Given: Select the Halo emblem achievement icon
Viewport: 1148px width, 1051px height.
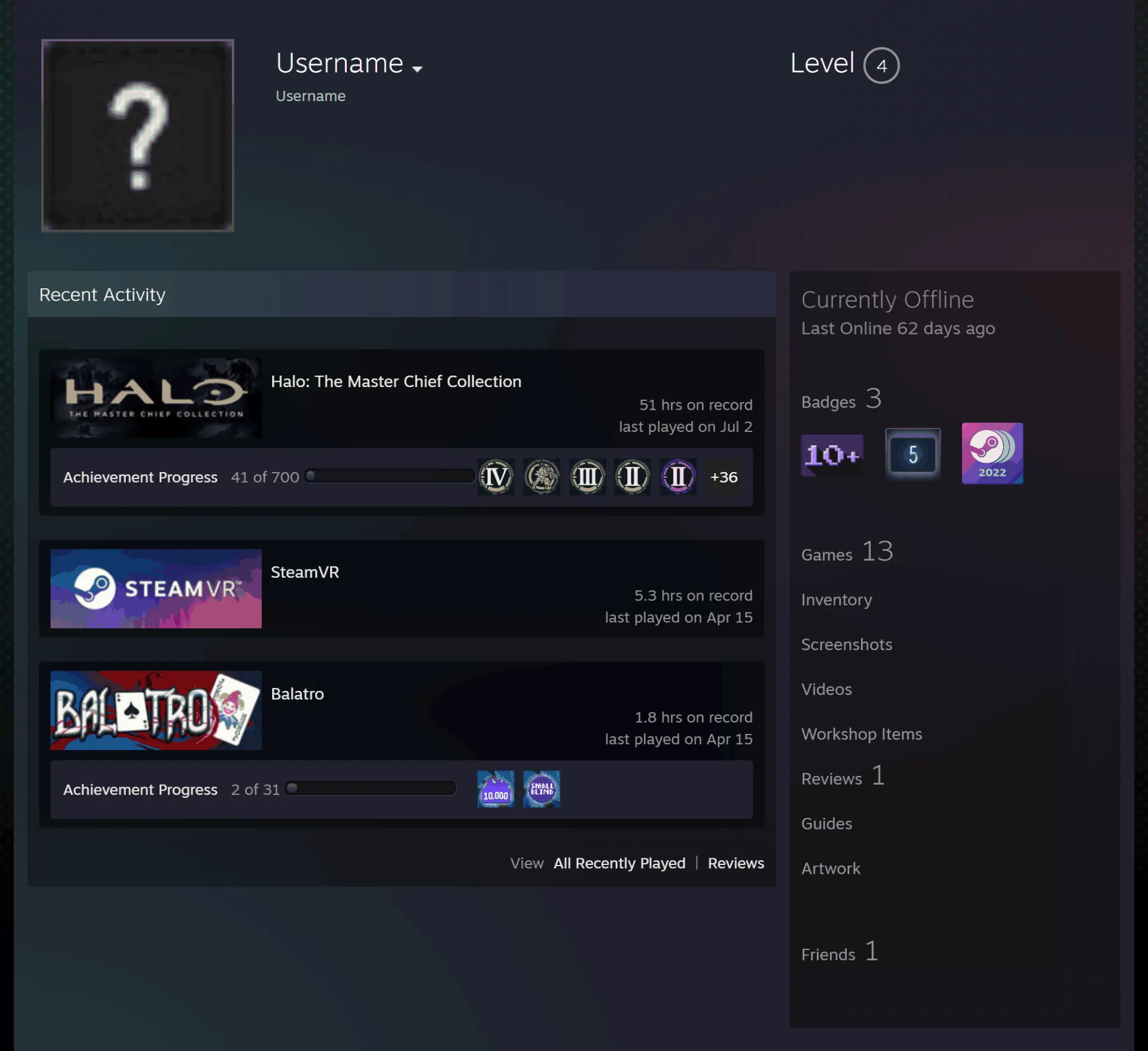Looking at the screenshot, I should tap(542, 477).
